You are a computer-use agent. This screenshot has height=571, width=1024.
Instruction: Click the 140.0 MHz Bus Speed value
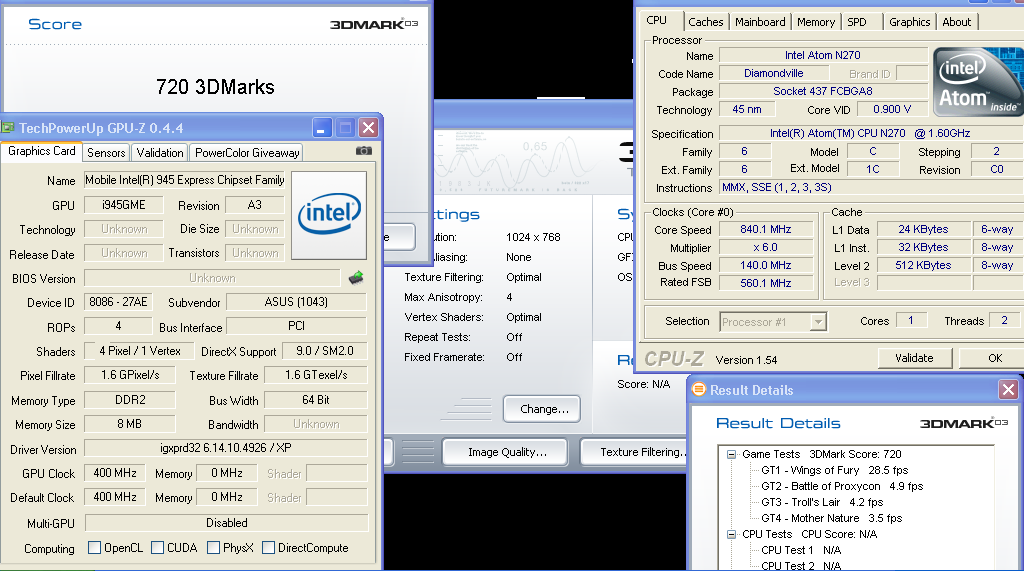click(765, 265)
